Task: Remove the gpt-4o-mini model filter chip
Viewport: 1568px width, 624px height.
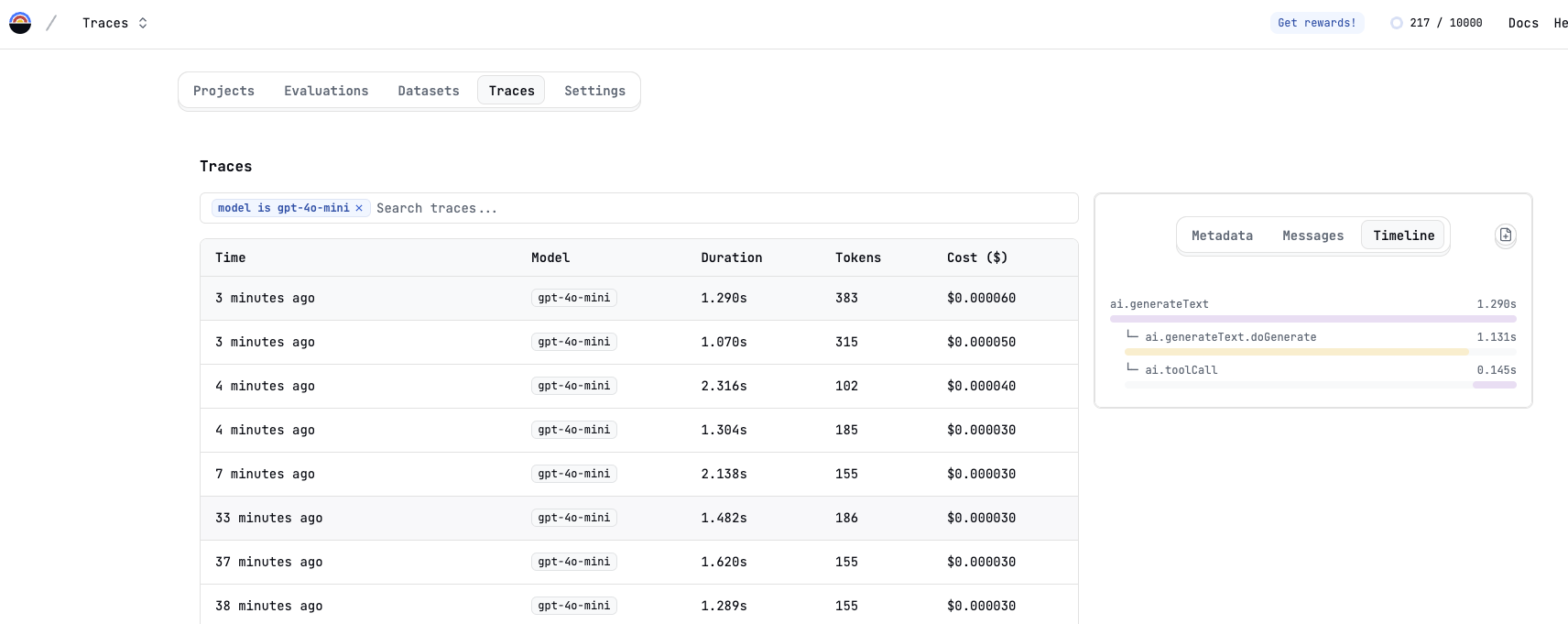Action: pos(359,208)
